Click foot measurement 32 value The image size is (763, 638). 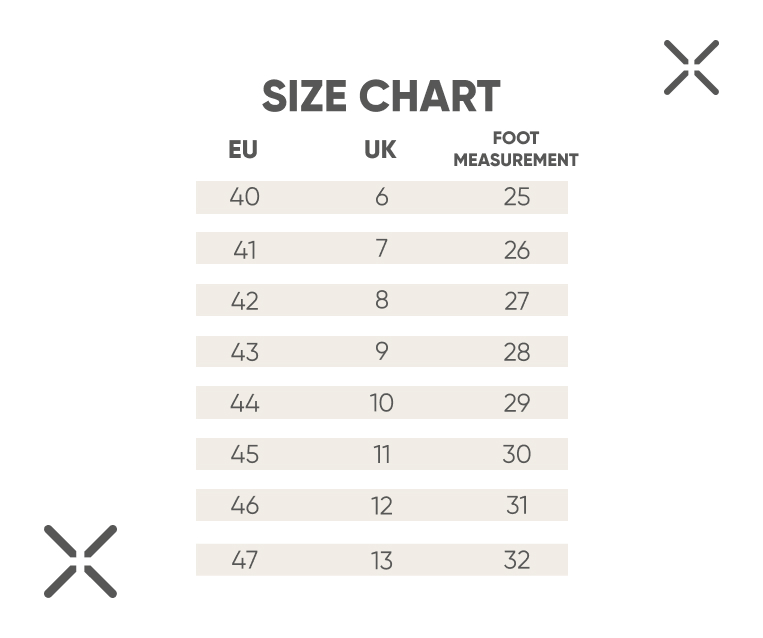coord(516,560)
